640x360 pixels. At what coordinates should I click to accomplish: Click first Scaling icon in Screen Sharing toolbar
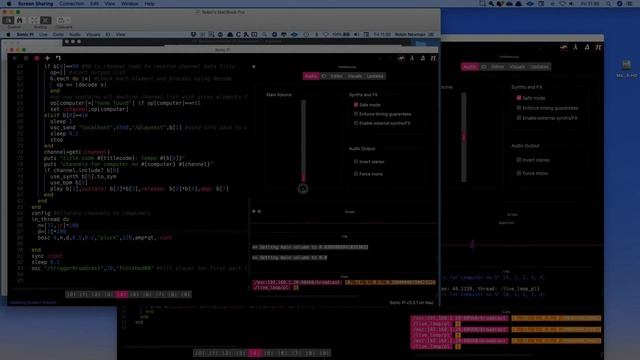tap(35, 20)
